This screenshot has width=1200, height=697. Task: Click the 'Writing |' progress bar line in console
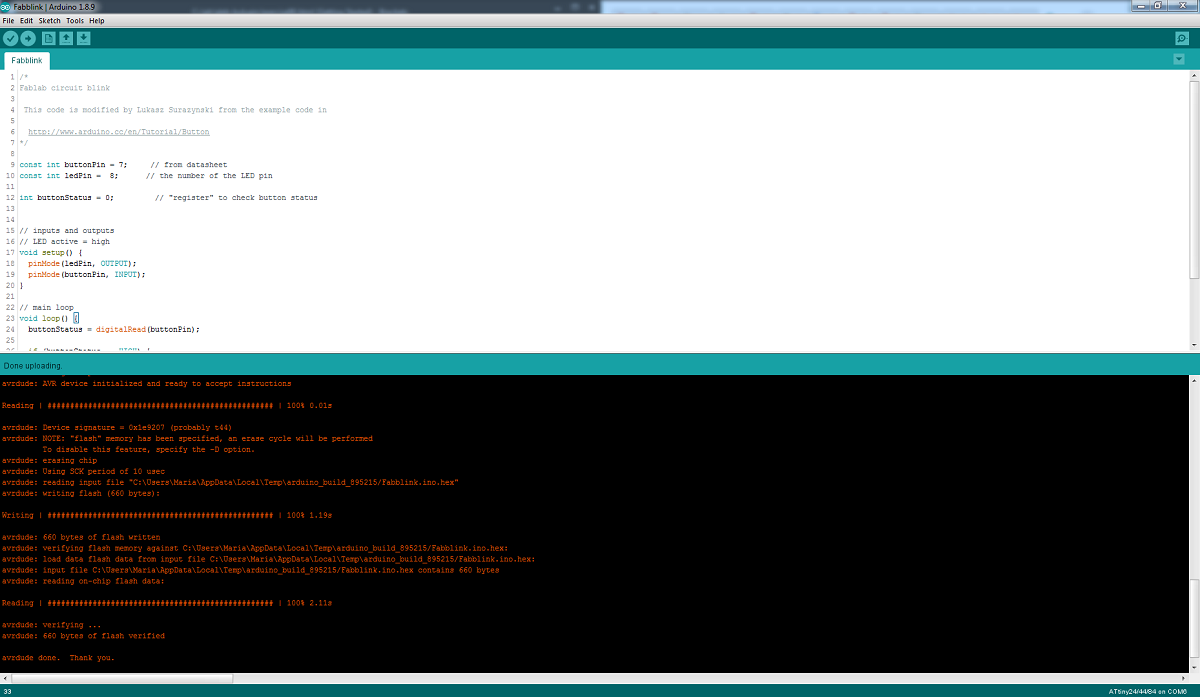pyautogui.click(x=167, y=515)
